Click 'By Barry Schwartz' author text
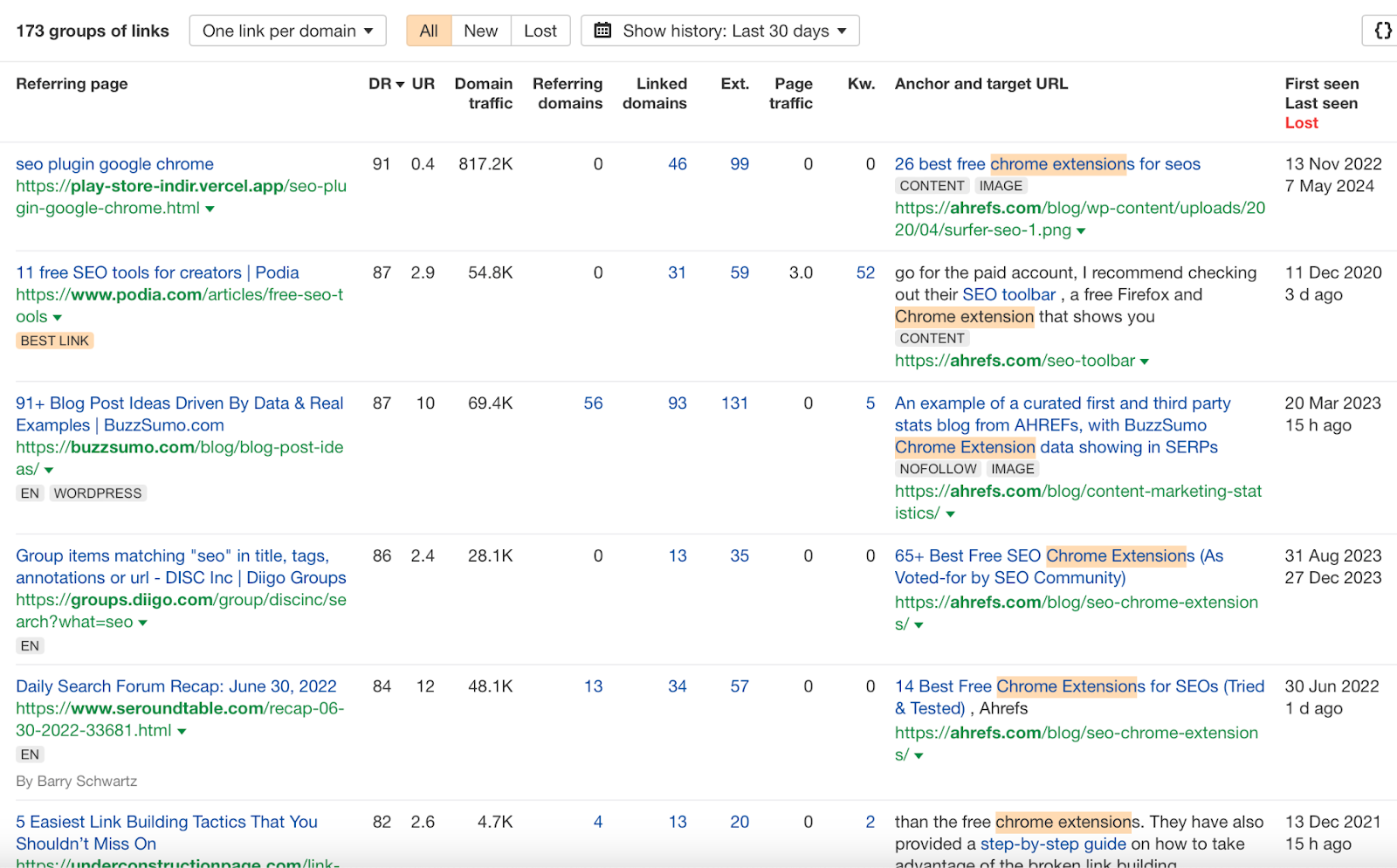Screen dimensions: 1397x868 click(77, 782)
